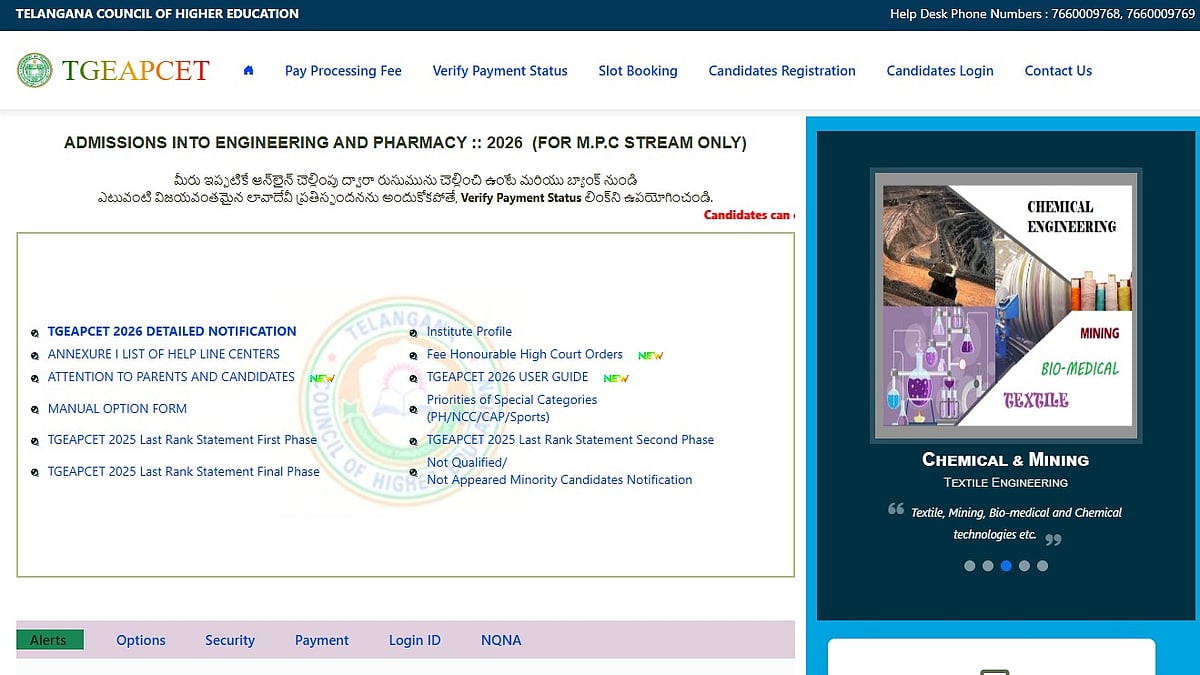
Task: Open Verify Payment Status menu item
Action: [x=500, y=71]
